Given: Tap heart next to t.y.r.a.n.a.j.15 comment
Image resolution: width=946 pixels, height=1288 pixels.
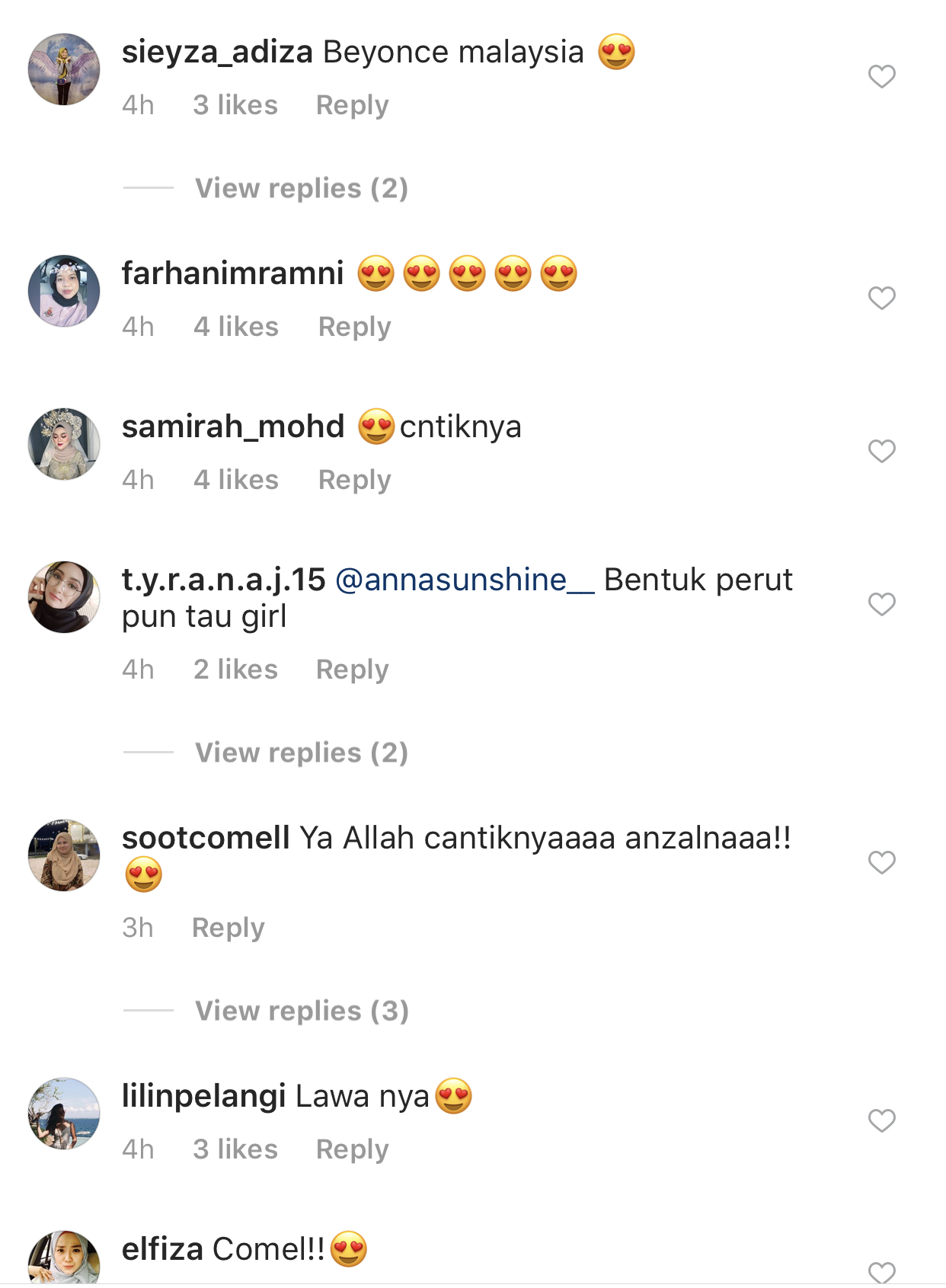Looking at the screenshot, I should pos(881,604).
